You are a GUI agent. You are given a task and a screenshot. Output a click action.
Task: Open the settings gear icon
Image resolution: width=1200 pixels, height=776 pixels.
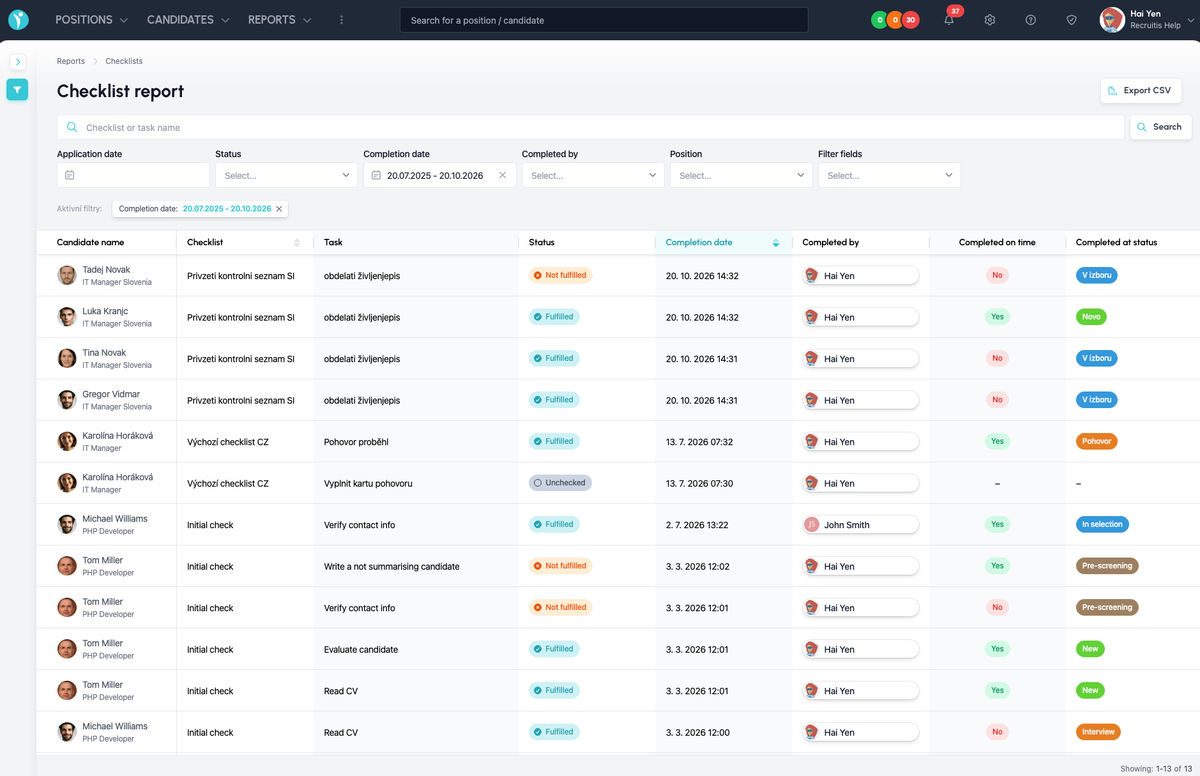tap(990, 20)
